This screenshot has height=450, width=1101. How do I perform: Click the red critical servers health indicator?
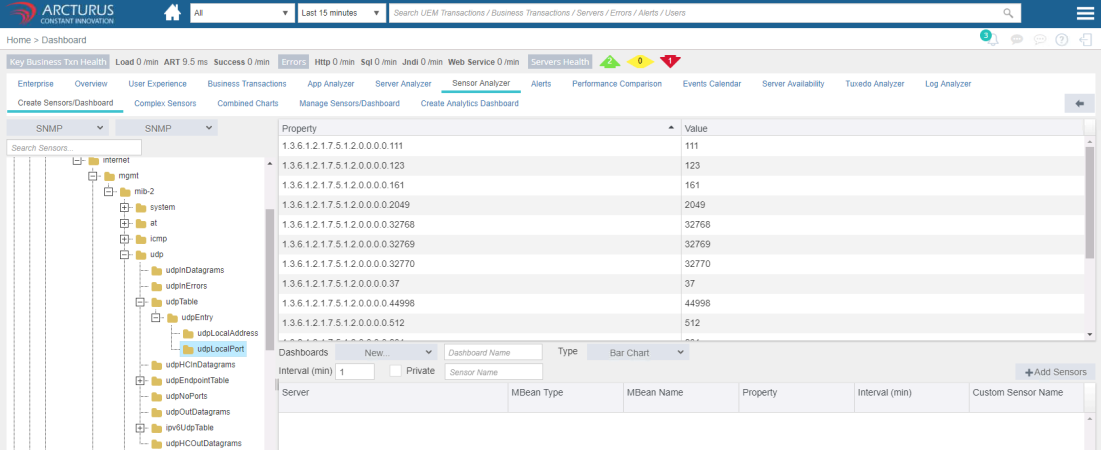tap(670, 61)
